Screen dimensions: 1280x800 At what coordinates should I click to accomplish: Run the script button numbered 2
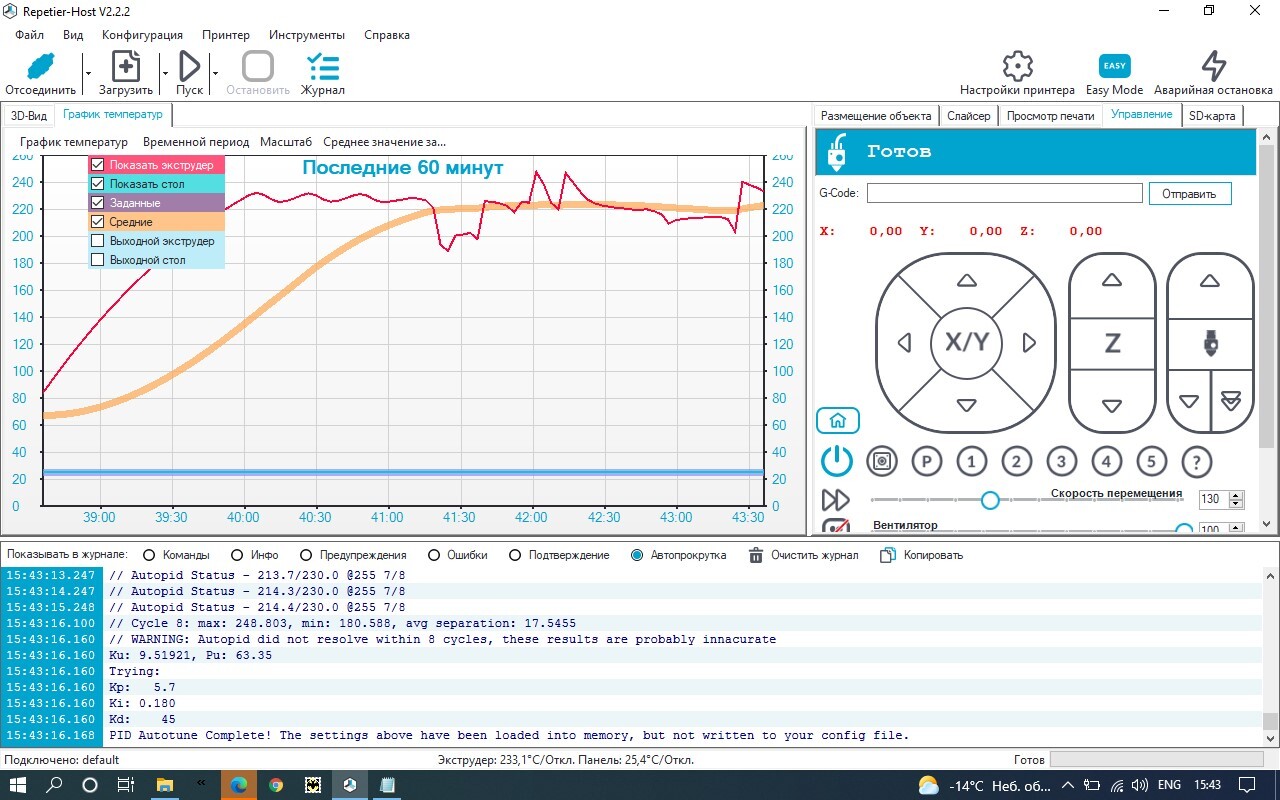pos(1016,461)
